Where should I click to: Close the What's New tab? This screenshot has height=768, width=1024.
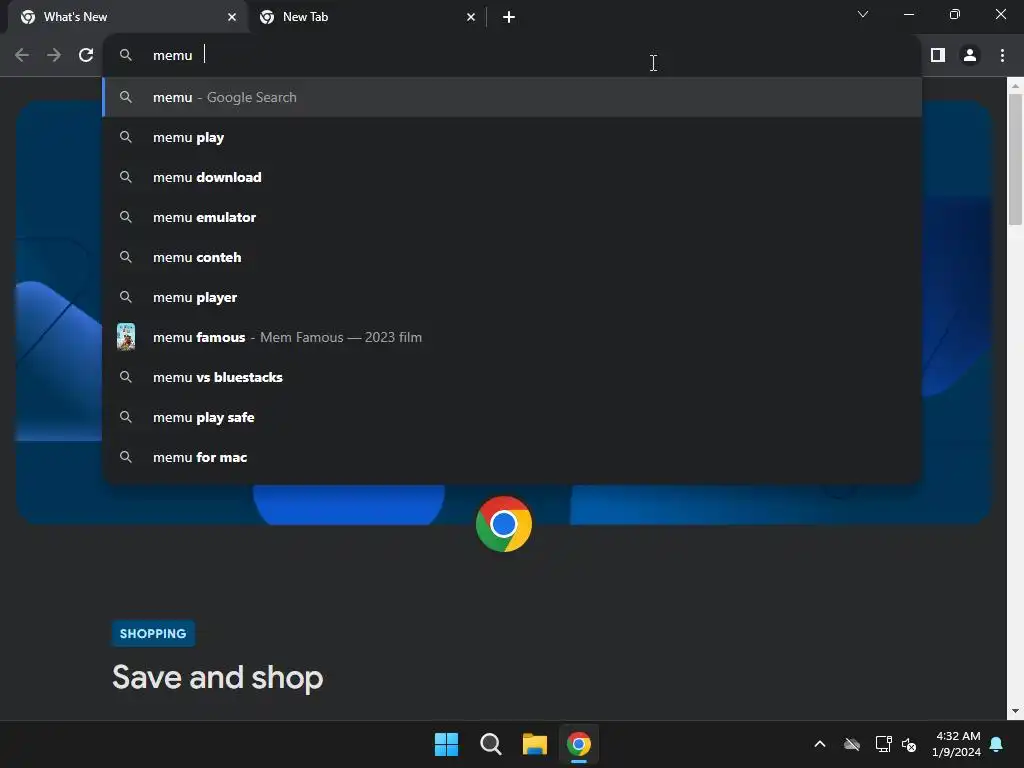(x=232, y=17)
